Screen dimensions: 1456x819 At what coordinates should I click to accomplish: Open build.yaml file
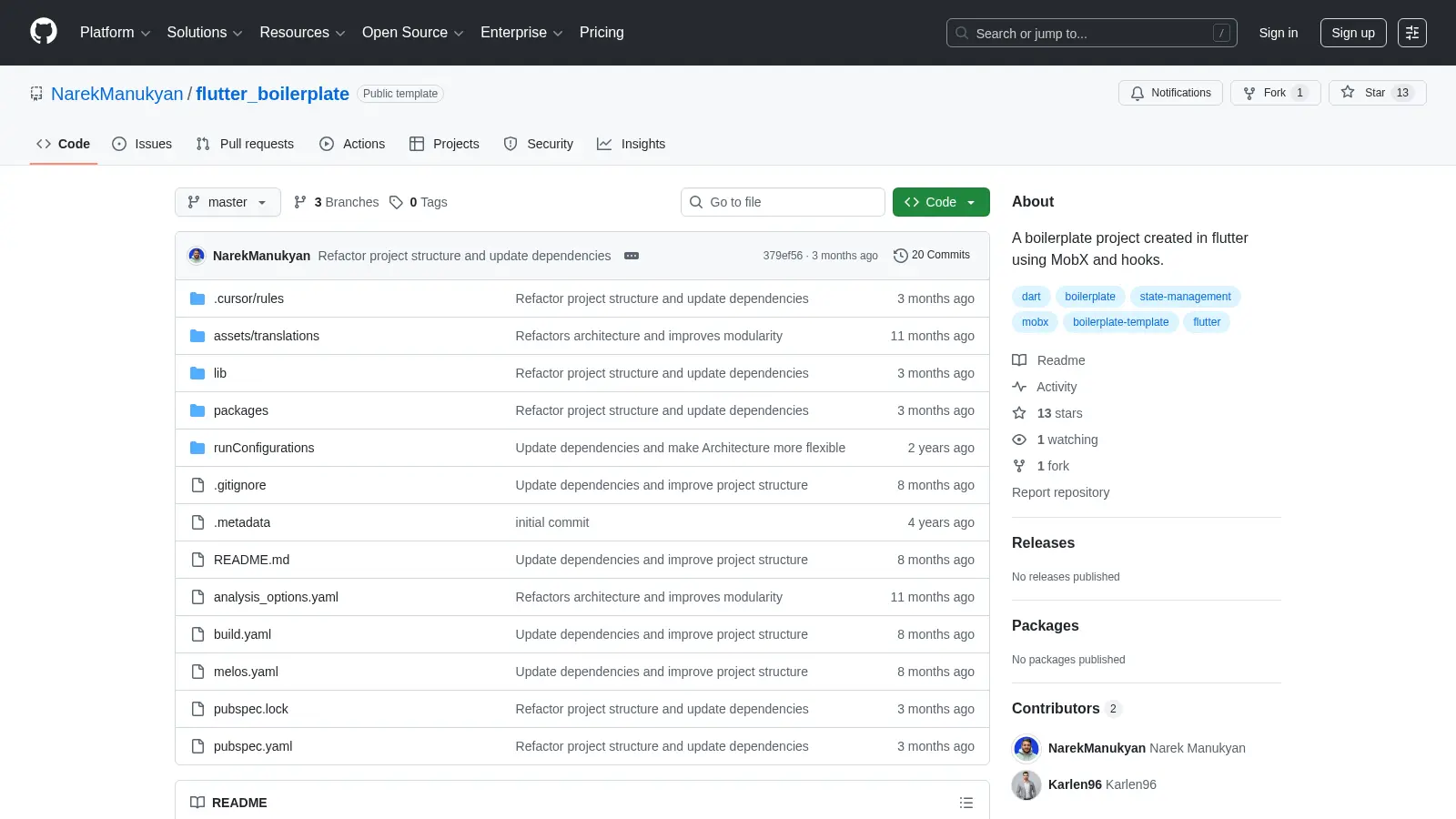click(242, 634)
